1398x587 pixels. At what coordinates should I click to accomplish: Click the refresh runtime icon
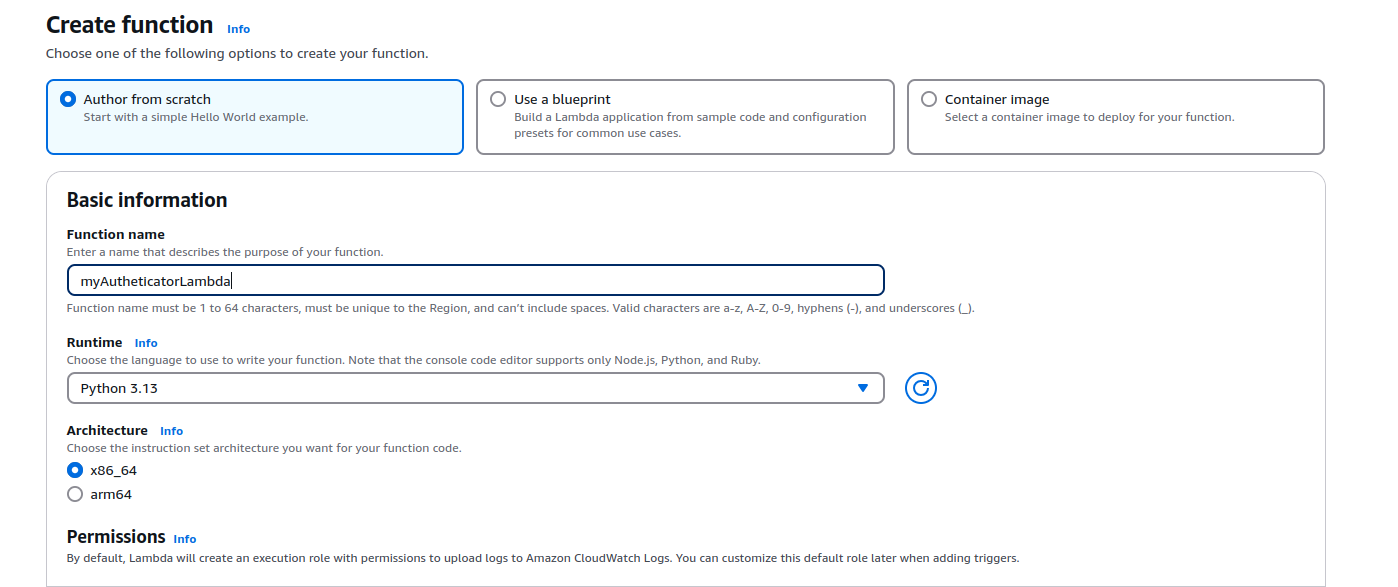(920, 388)
